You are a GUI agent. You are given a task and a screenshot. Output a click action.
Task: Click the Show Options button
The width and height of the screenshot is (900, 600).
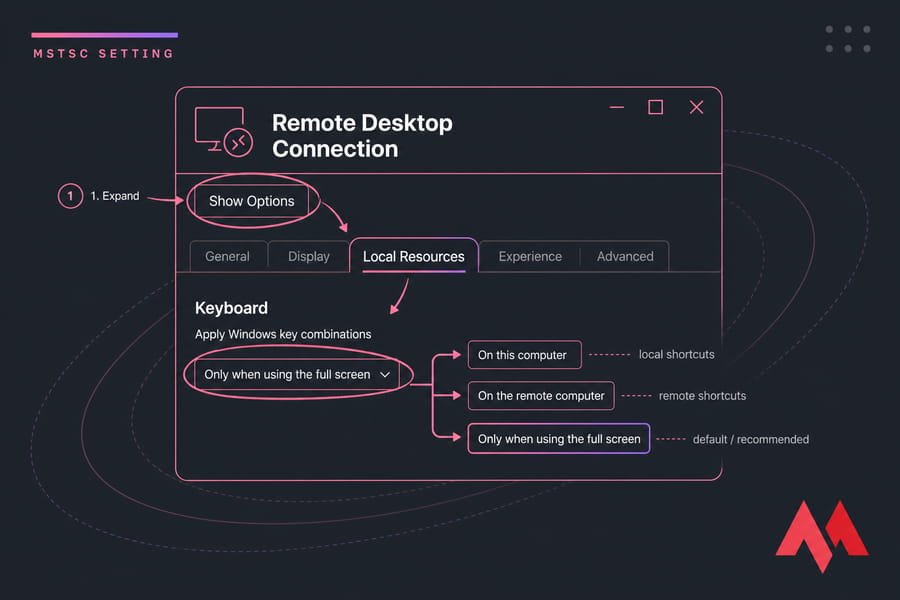251,201
